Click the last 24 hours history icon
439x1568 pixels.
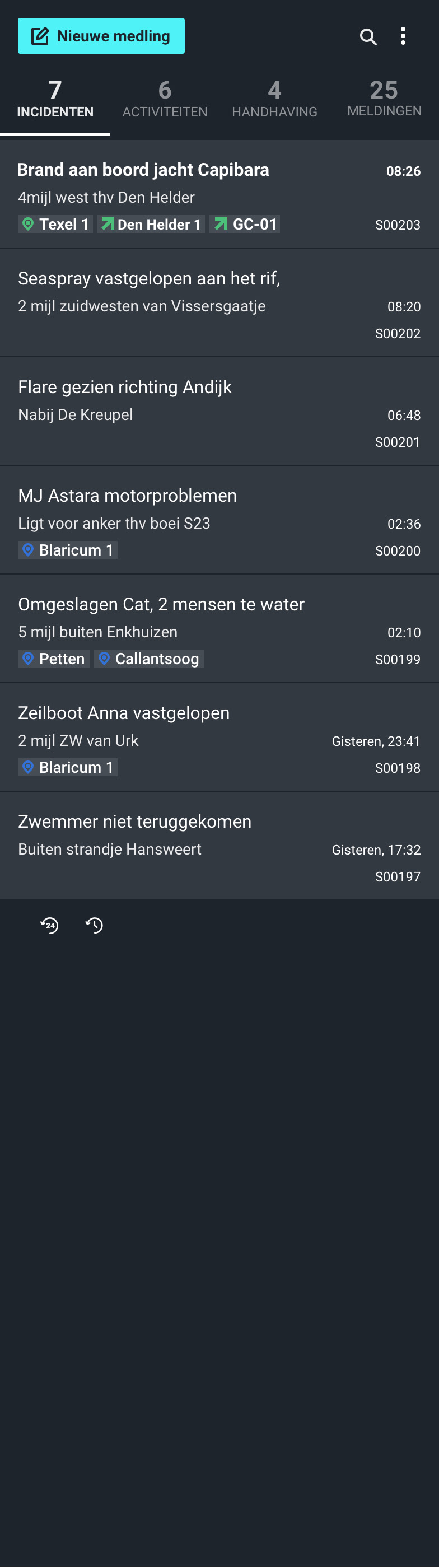(x=49, y=925)
